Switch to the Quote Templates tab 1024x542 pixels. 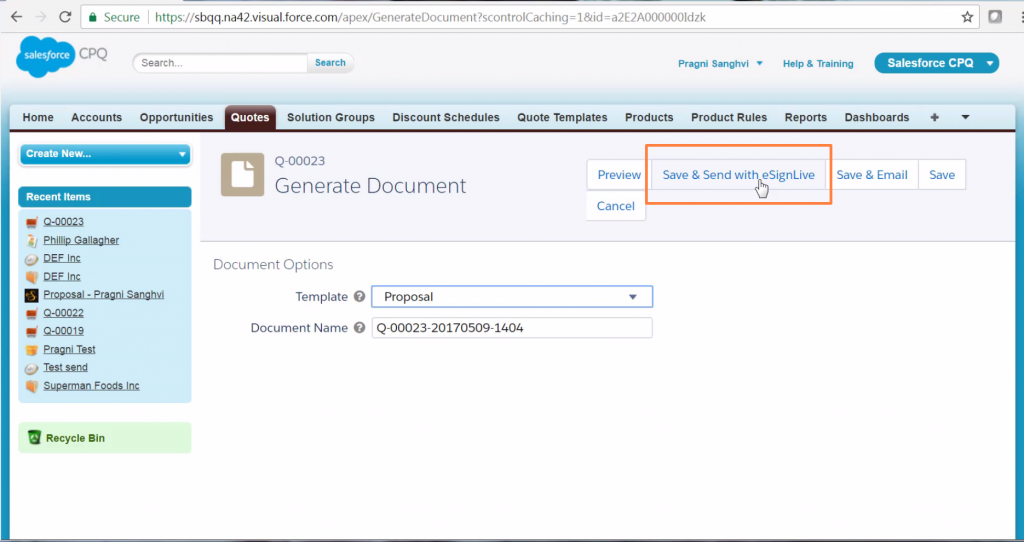pyautogui.click(x=562, y=118)
